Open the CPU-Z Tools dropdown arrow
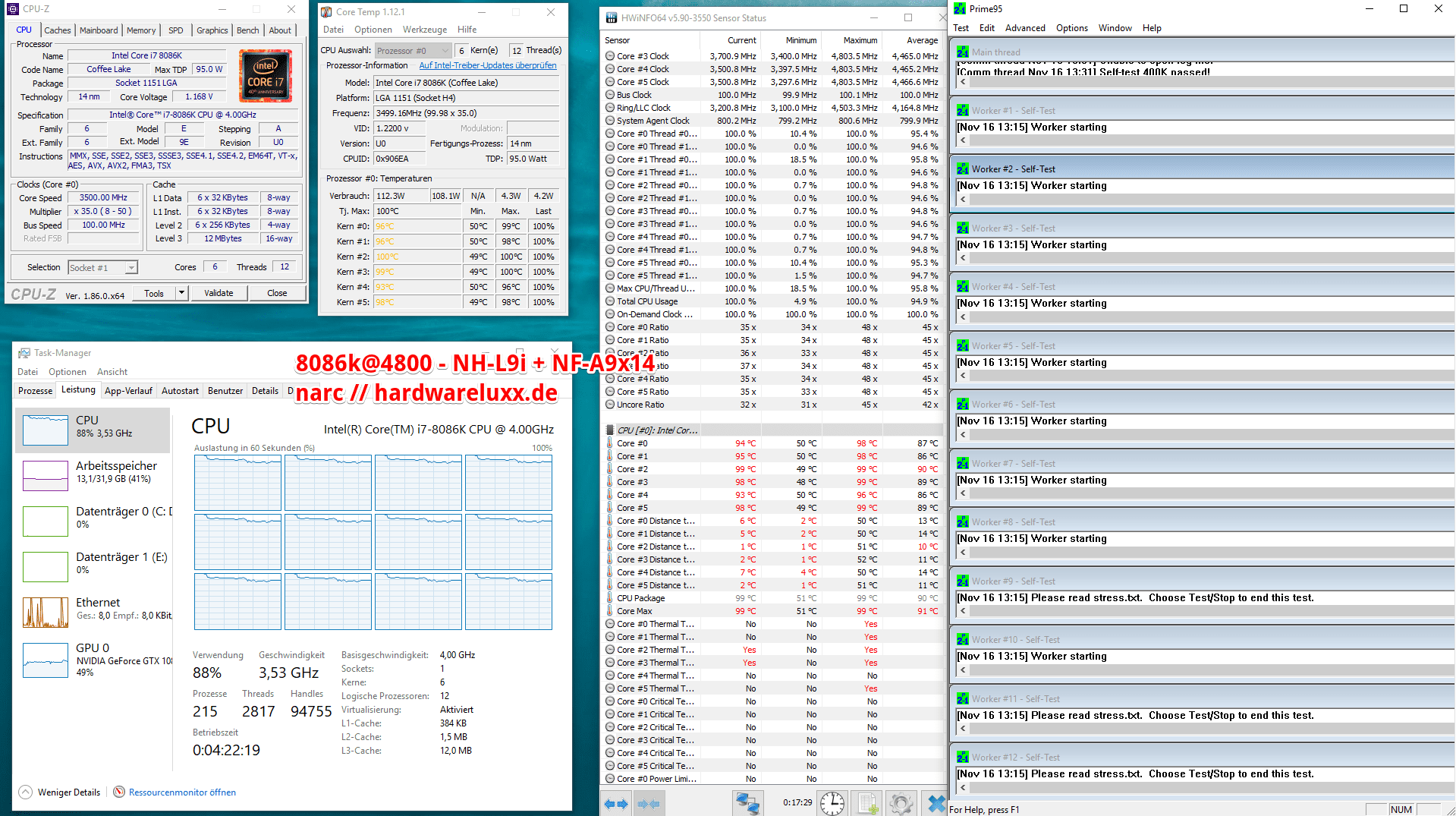This screenshot has height=816, width=1456. (181, 293)
